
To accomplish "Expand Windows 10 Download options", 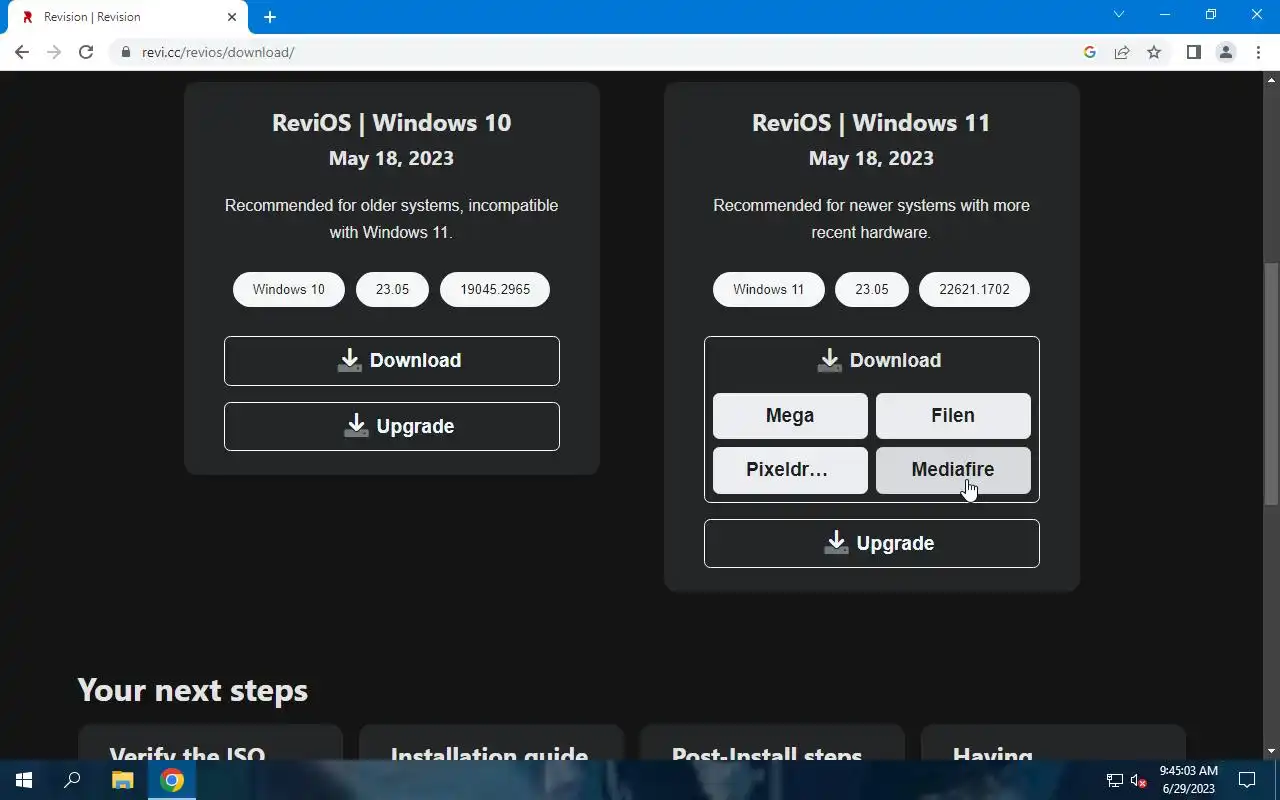I will click(392, 361).
